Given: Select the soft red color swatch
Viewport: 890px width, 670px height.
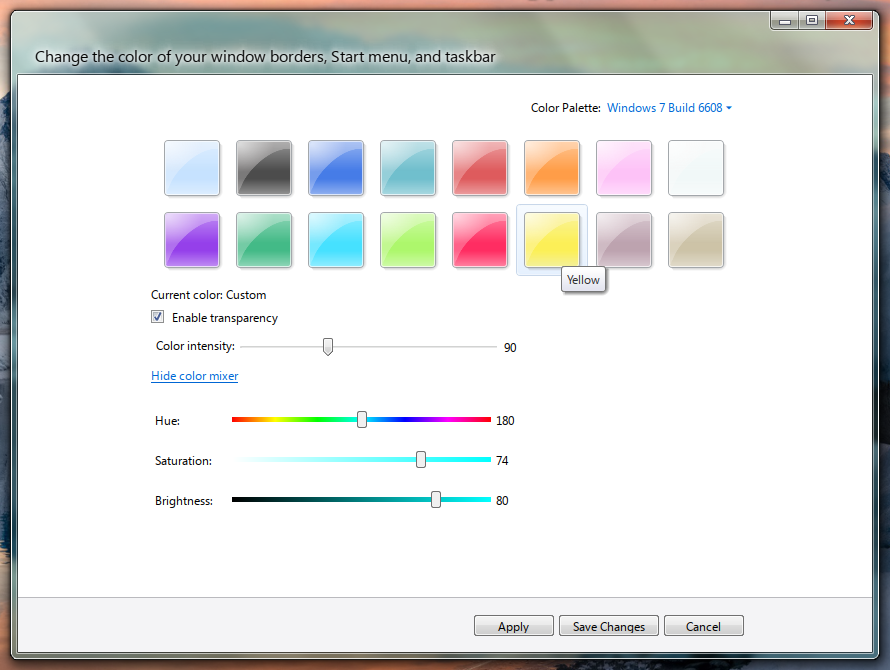Looking at the screenshot, I should tap(480, 168).
